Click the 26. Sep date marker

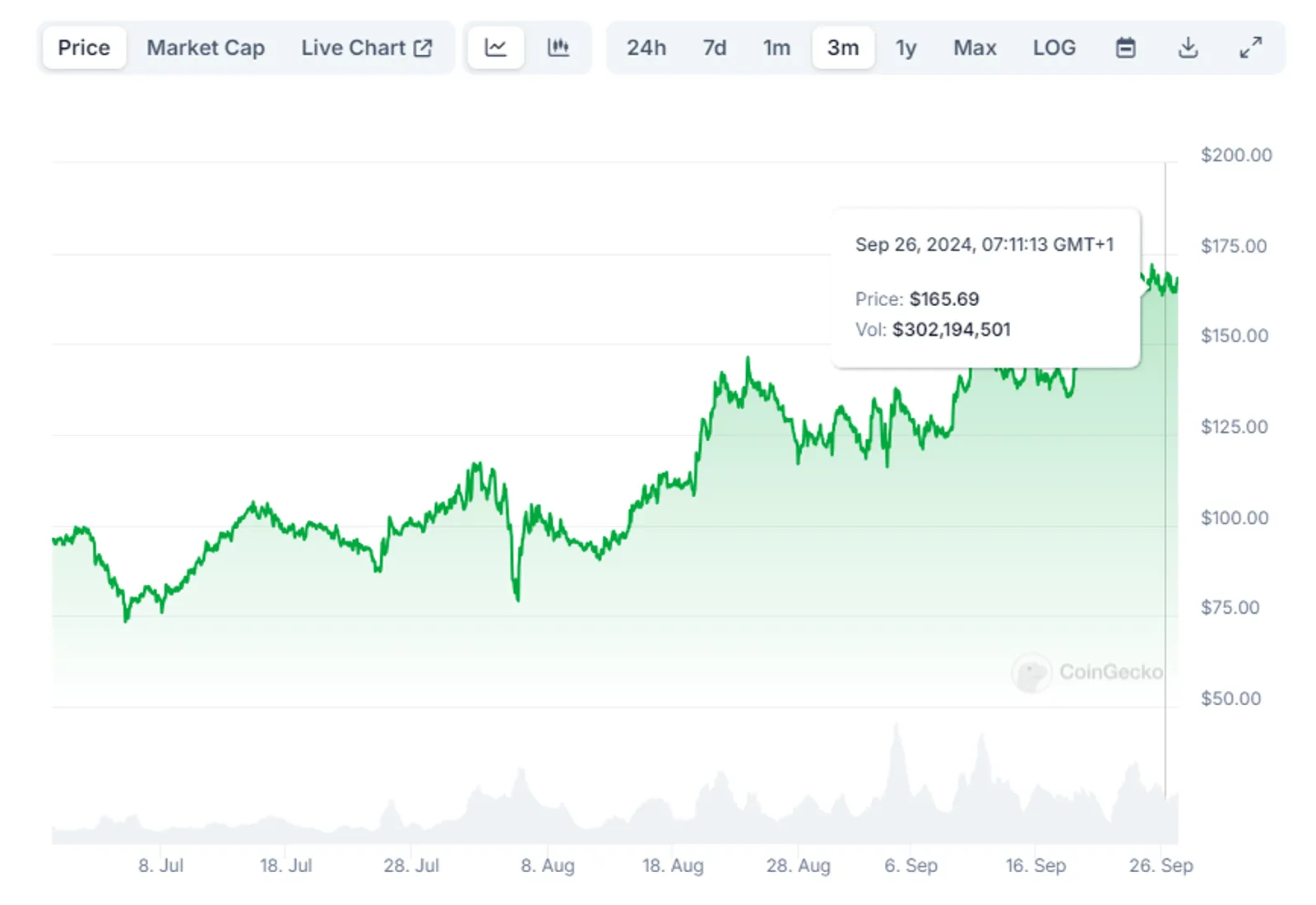(1161, 866)
